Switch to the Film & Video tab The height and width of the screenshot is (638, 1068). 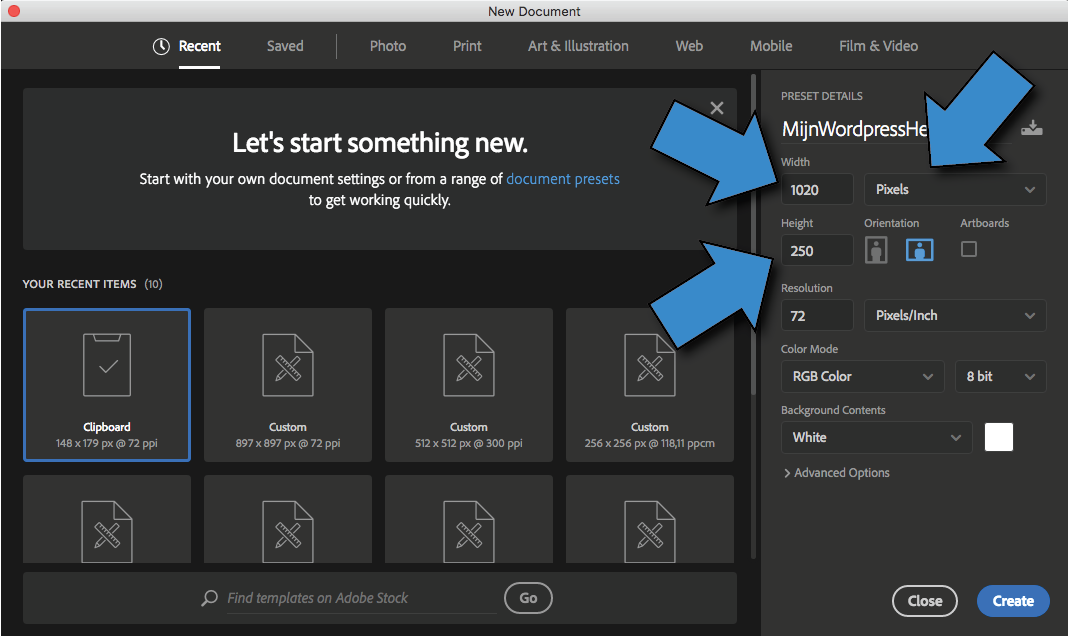[878, 46]
